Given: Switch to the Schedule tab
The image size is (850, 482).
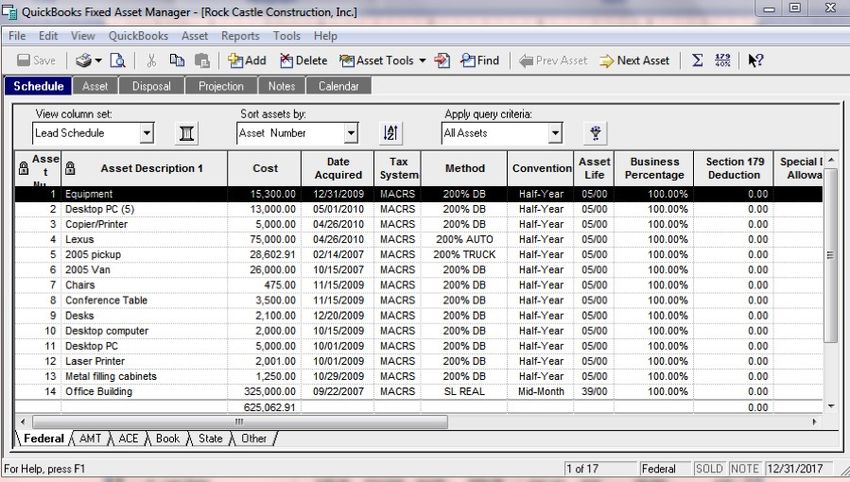Looking at the screenshot, I should click(x=38, y=86).
